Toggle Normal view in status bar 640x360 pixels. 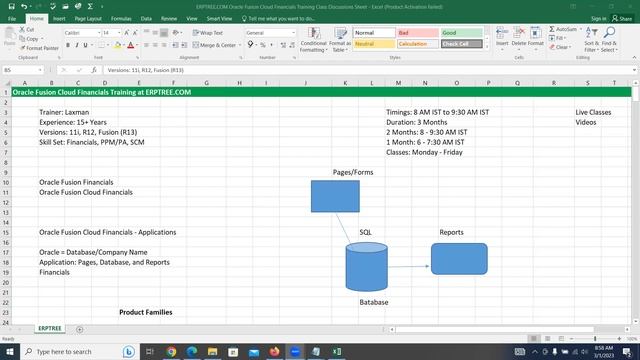pyautogui.click(x=533, y=338)
